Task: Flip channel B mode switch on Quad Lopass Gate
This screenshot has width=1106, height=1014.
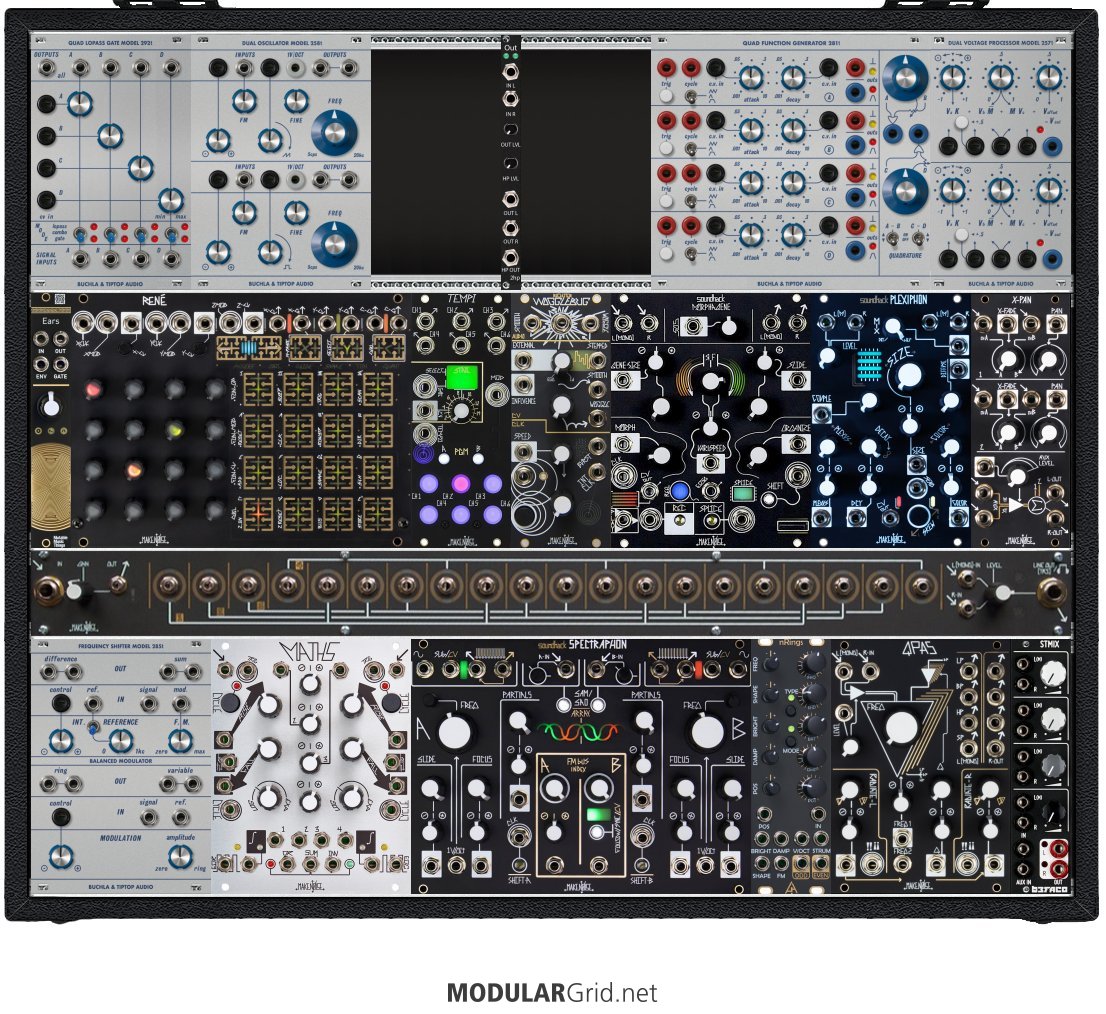Action: (111, 234)
